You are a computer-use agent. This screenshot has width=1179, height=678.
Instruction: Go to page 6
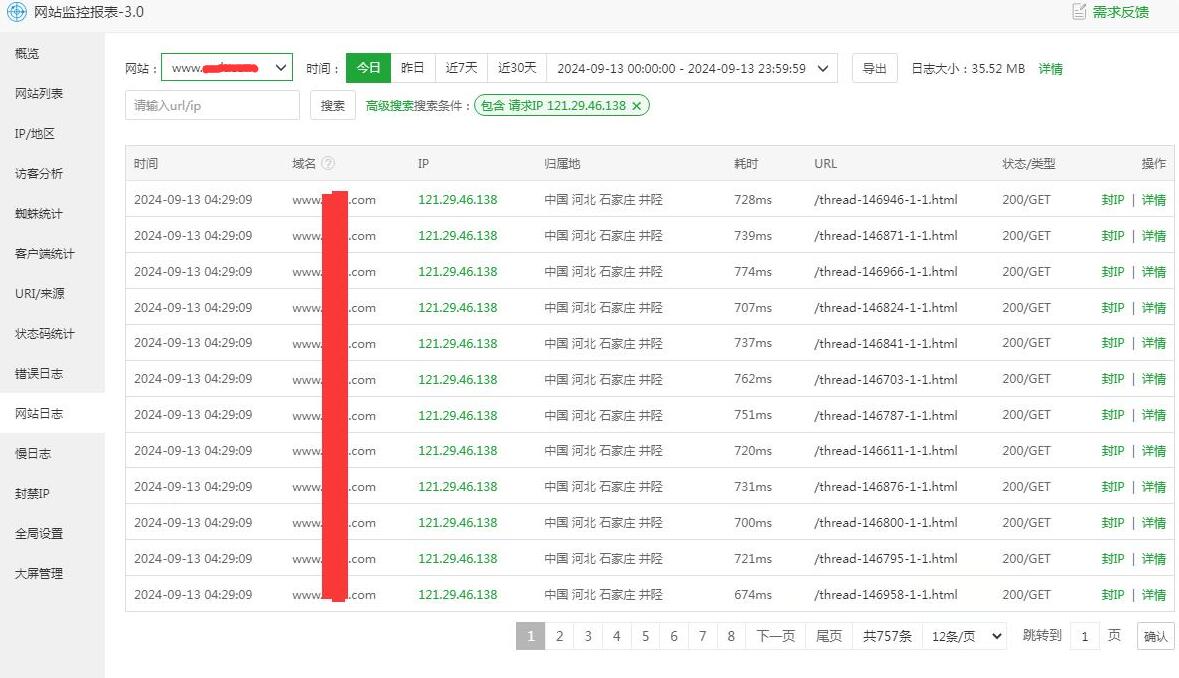point(674,637)
